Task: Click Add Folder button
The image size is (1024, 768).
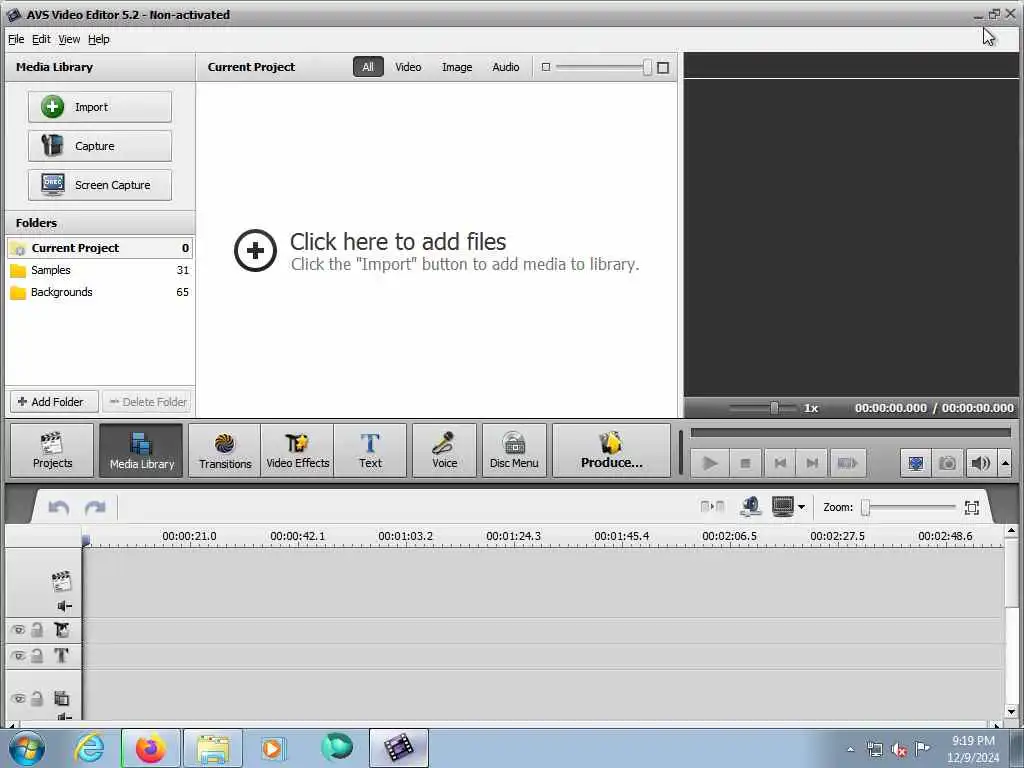Action: click(x=54, y=402)
